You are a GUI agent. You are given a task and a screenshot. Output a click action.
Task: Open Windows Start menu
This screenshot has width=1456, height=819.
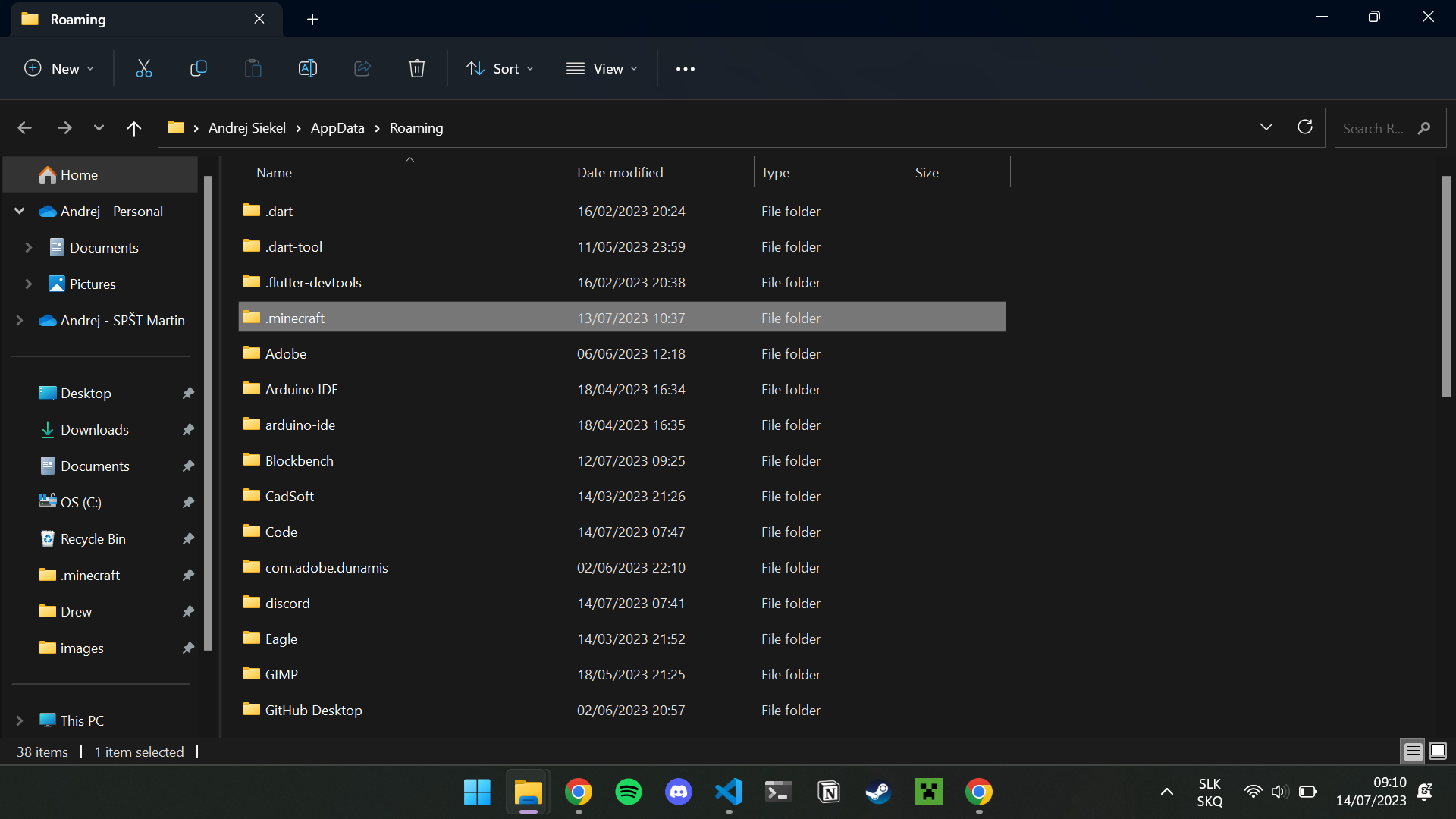[x=477, y=792]
